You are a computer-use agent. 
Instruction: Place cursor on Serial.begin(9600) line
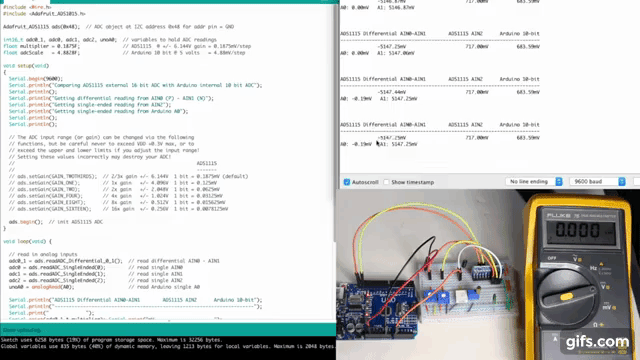point(36,78)
